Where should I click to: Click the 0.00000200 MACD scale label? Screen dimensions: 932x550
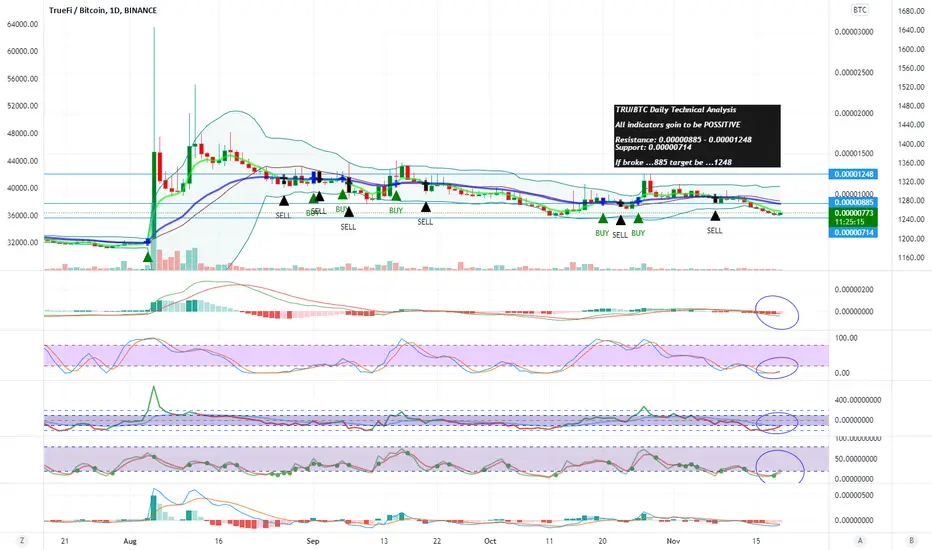click(x=854, y=290)
